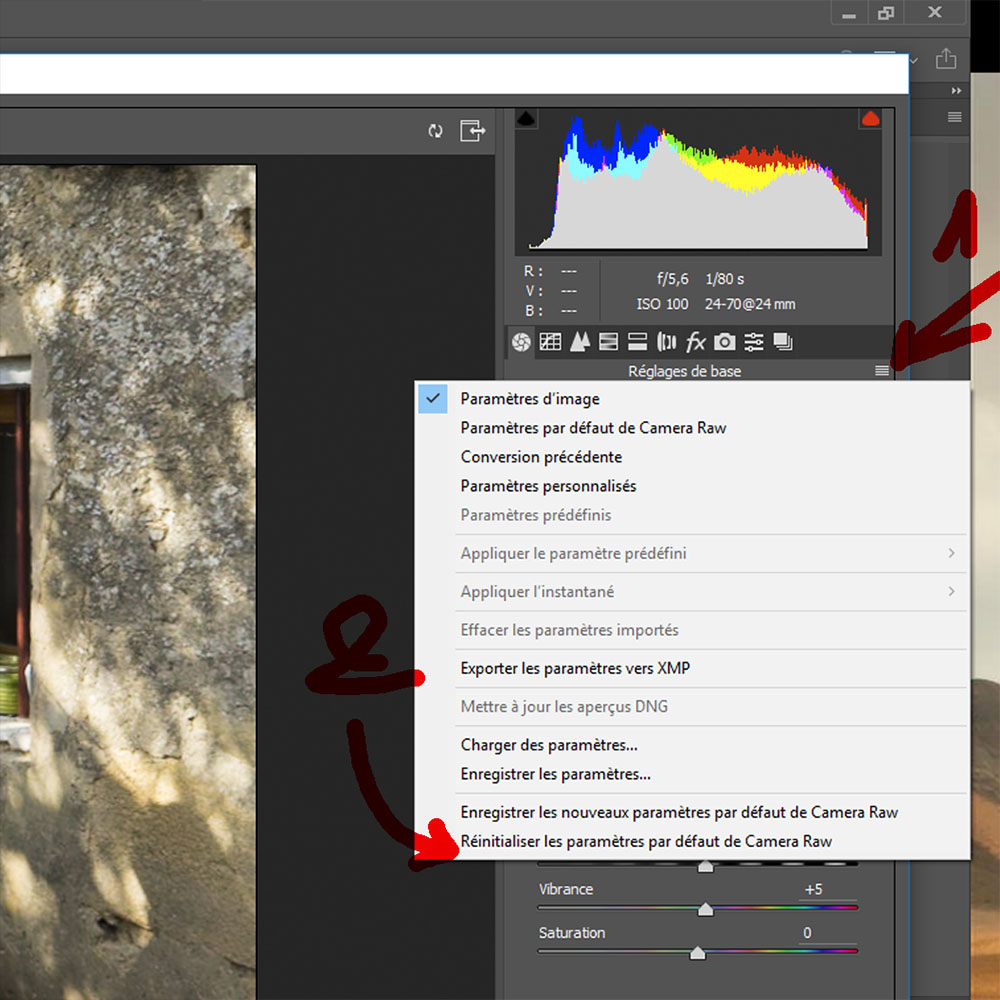The image size is (1000, 1000).
Task: Open the Lens Corrections tab icon
Action: pos(666,342)
